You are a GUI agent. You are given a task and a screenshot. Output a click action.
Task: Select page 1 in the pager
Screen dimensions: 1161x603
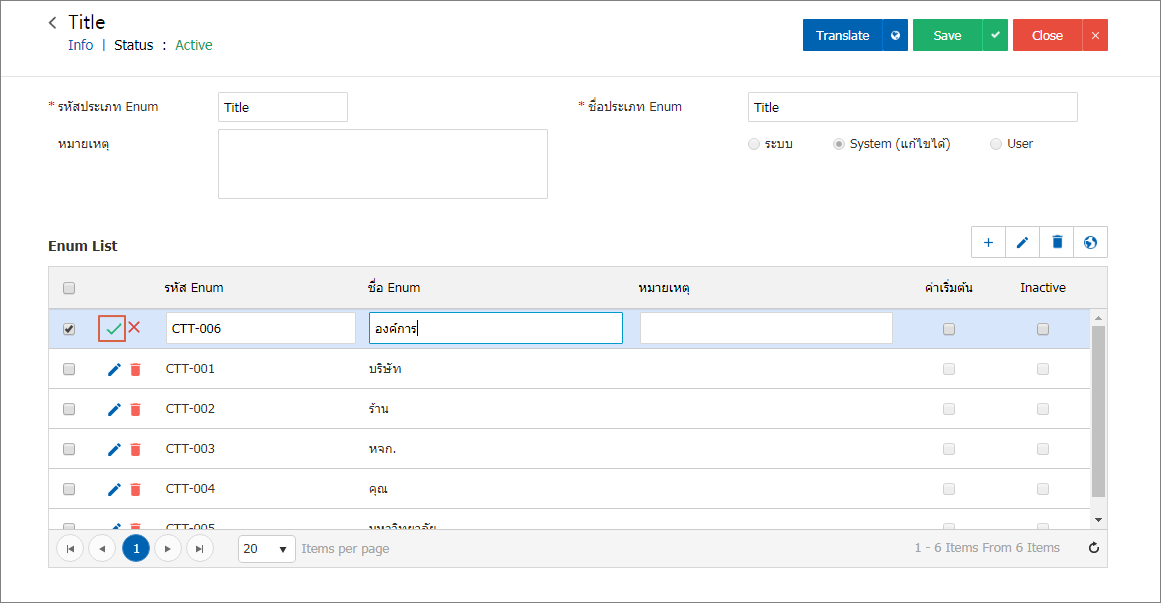pyautogui.click(x=136, y=549)
